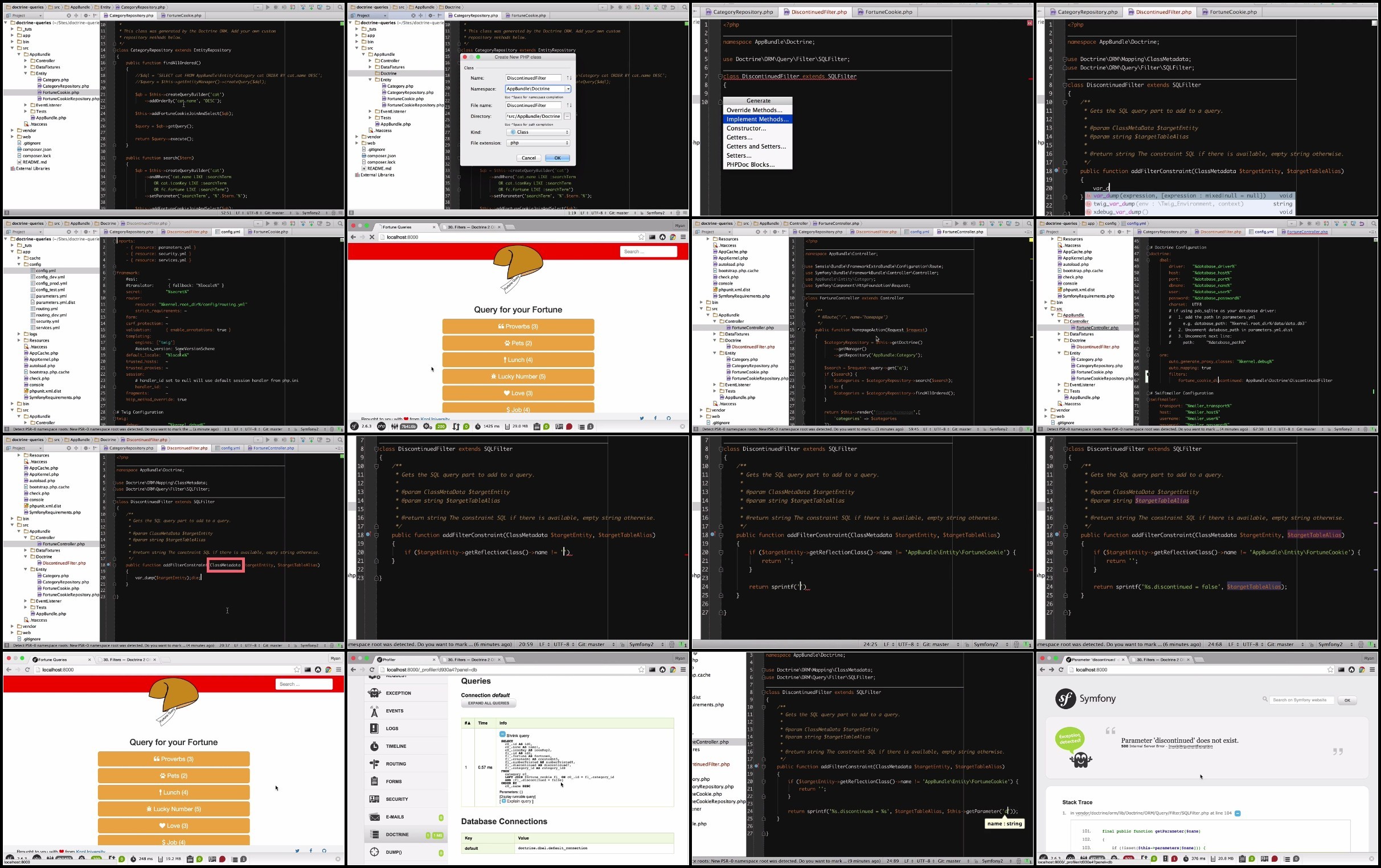
Task: Open the FORMS clipboard icon in Profiler sidebar
Action: coord(375,781)
